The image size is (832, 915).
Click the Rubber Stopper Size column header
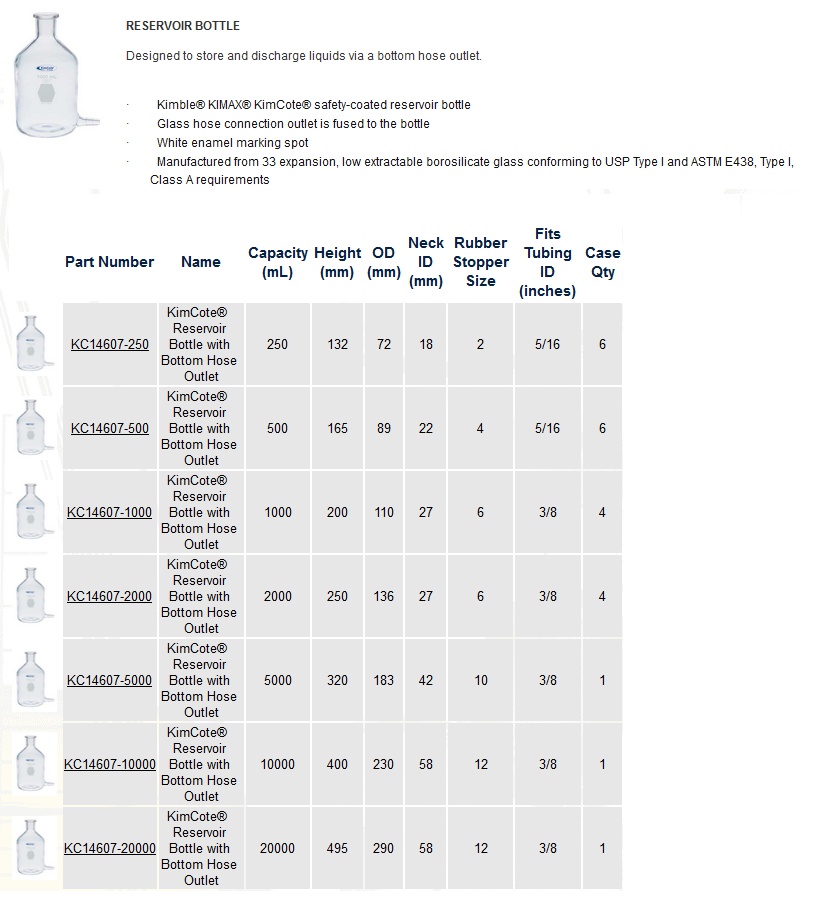click(481, 262)
